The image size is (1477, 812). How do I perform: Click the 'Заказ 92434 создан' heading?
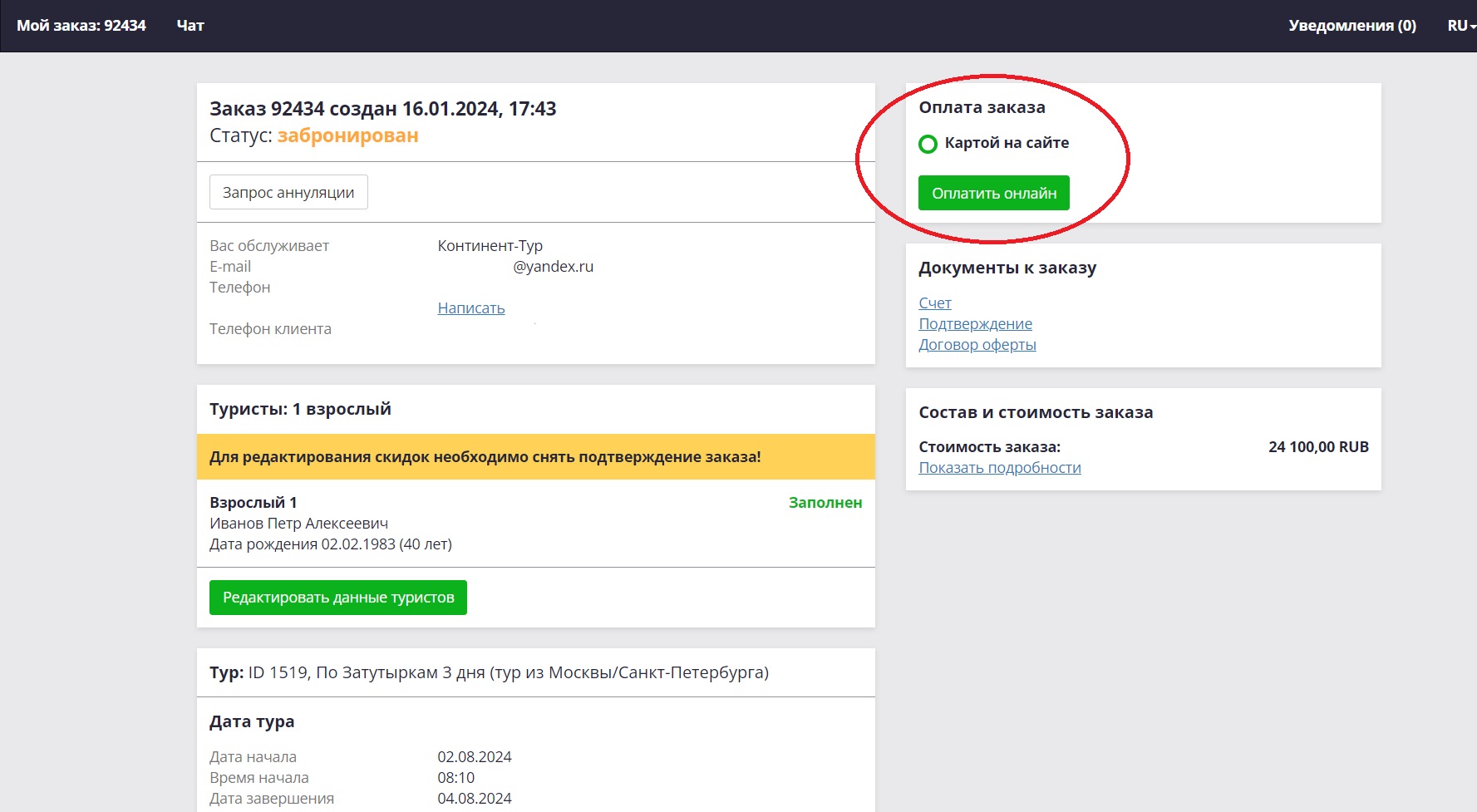click(x=383, y=109)
